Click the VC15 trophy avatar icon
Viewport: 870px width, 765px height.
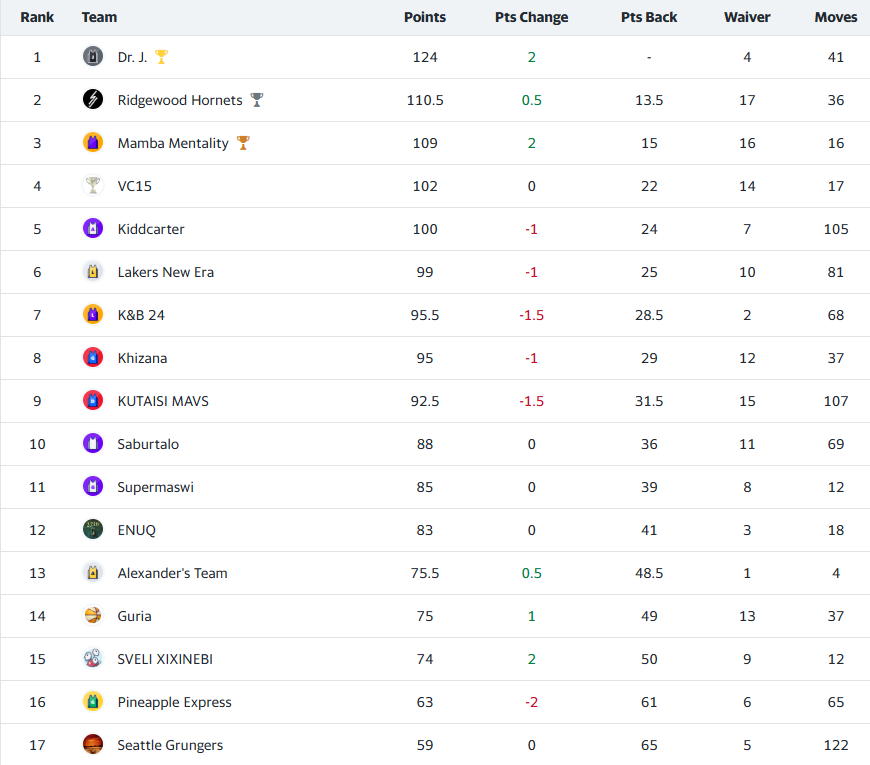93,186
